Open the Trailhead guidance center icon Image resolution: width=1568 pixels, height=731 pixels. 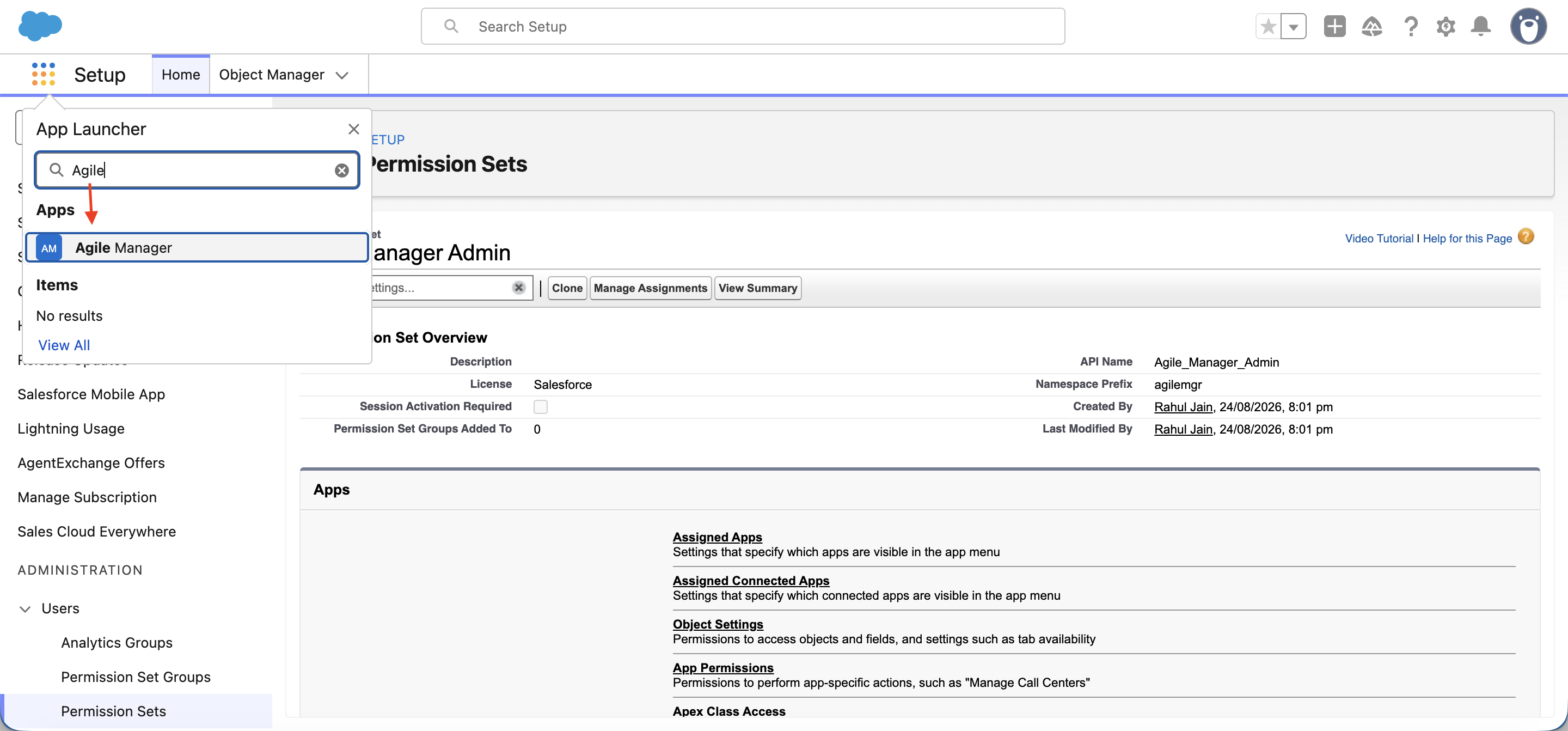[1372, 26]
